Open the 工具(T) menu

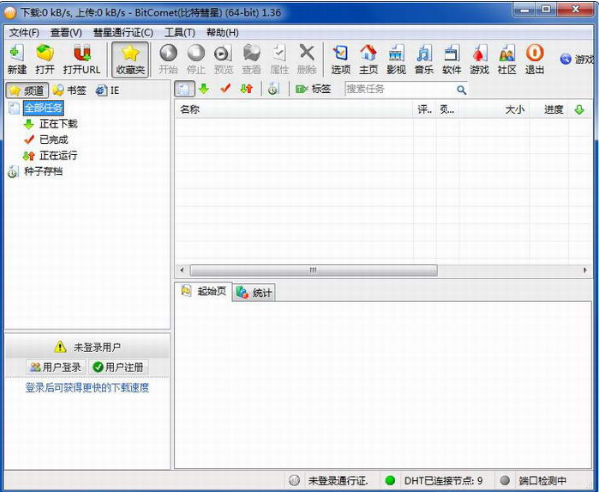click(180, 33)
